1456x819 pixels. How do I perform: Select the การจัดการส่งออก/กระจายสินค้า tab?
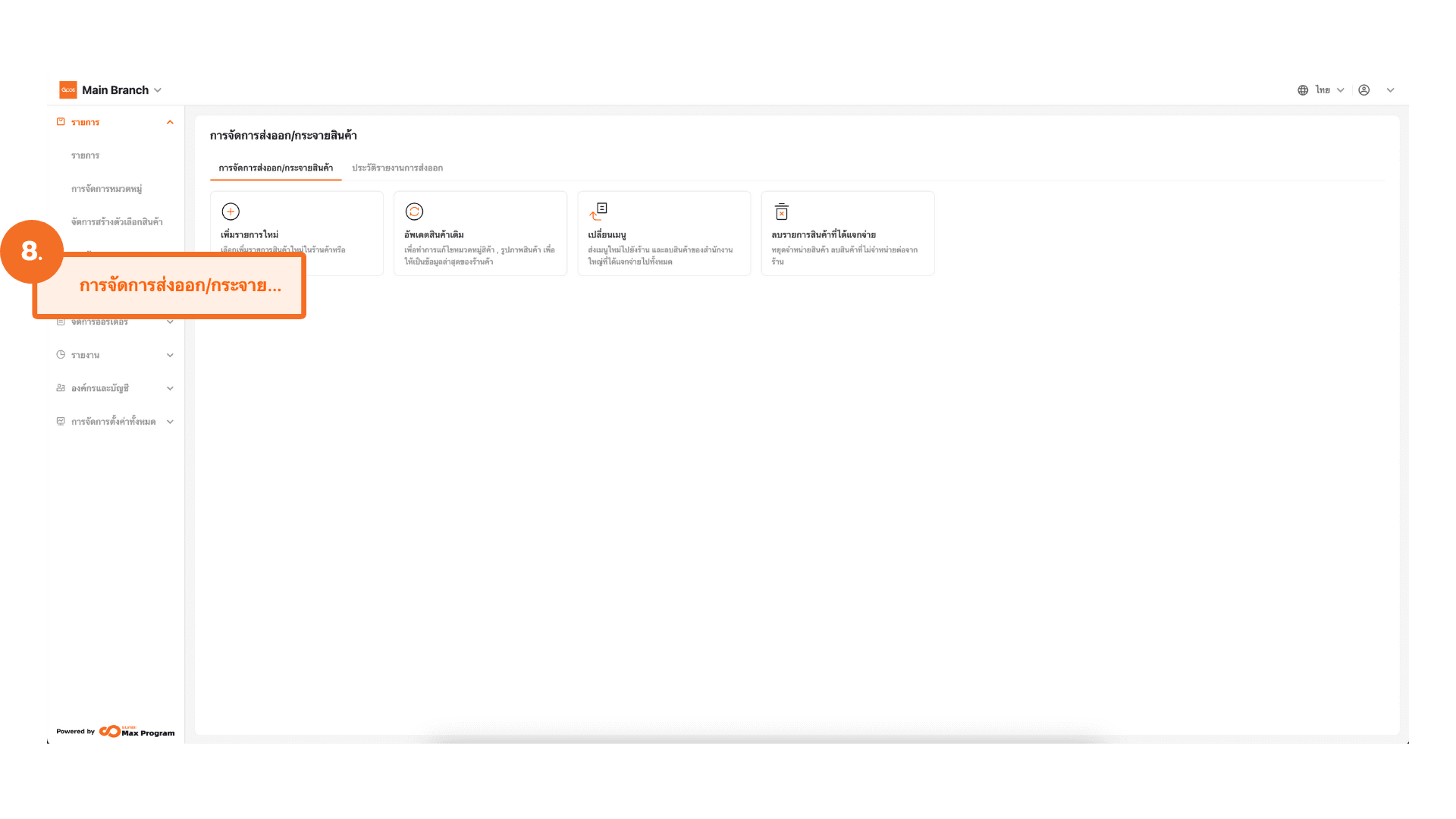tap(275, 168)
